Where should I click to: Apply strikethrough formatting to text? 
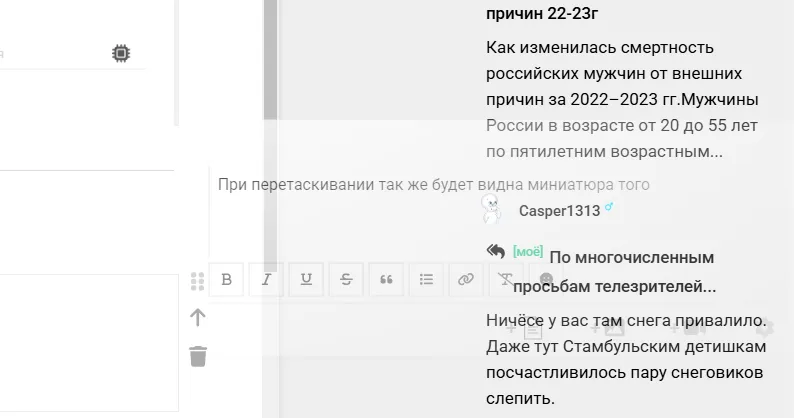[x=346, y=279]
